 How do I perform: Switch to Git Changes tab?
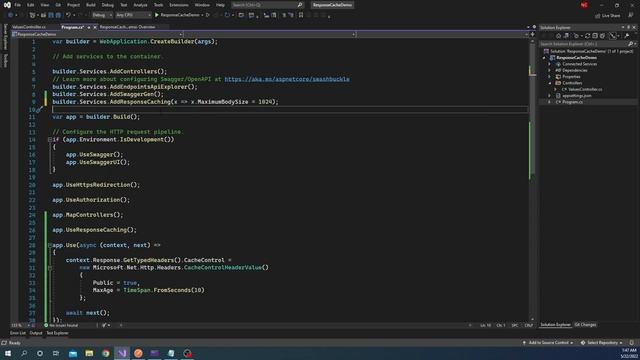pyautogui.click(x=585, y=325)
